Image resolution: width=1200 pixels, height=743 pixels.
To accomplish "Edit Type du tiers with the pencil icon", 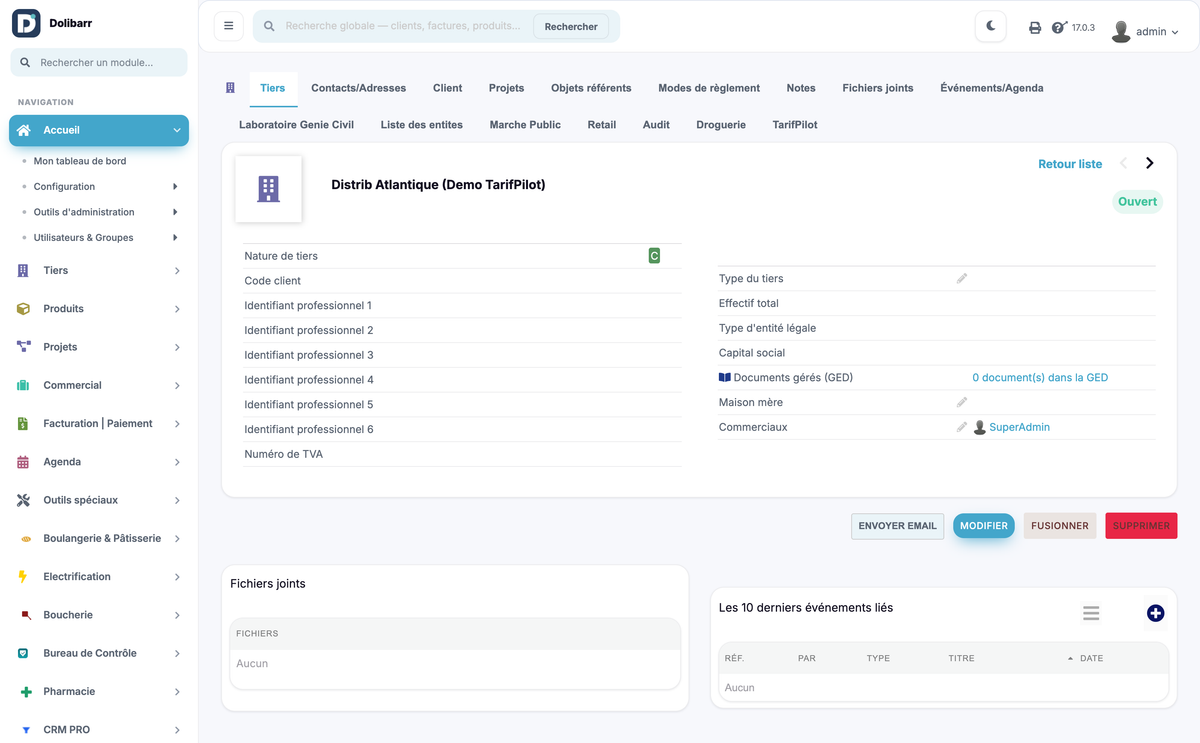I will 962,278.
